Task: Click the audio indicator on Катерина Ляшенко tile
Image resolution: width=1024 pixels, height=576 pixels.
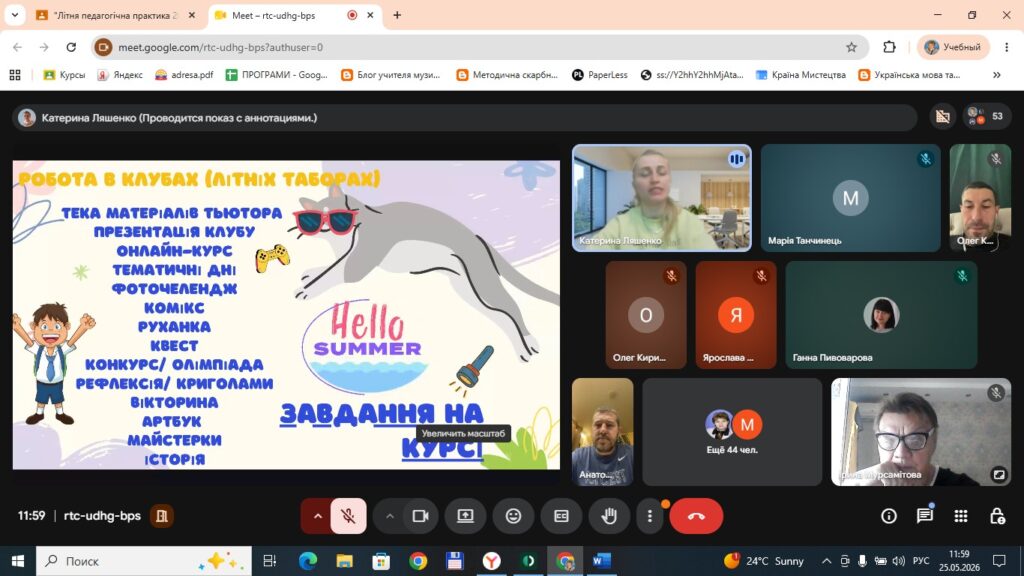Action: tap(736, 159)
